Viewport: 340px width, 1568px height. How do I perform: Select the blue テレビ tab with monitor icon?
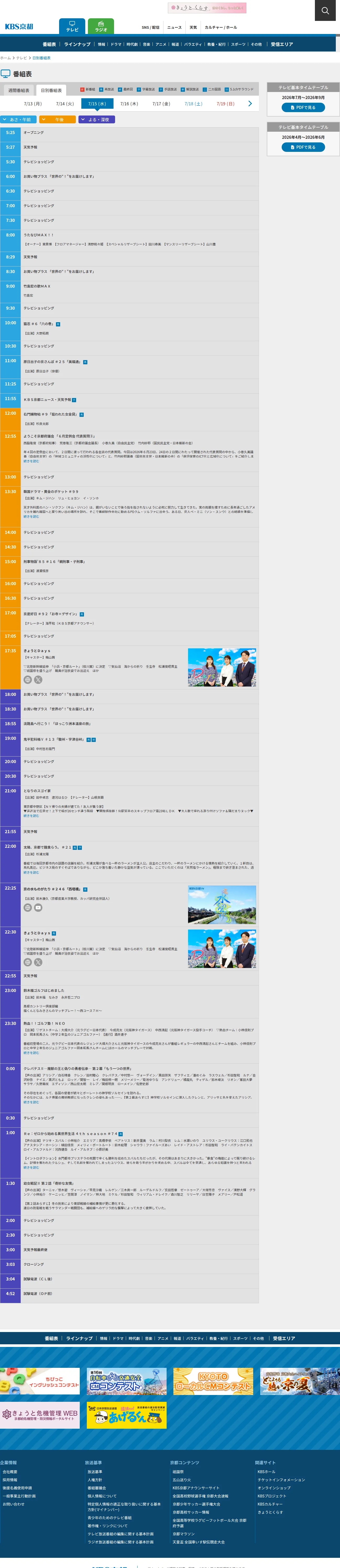tap(72, 26)
